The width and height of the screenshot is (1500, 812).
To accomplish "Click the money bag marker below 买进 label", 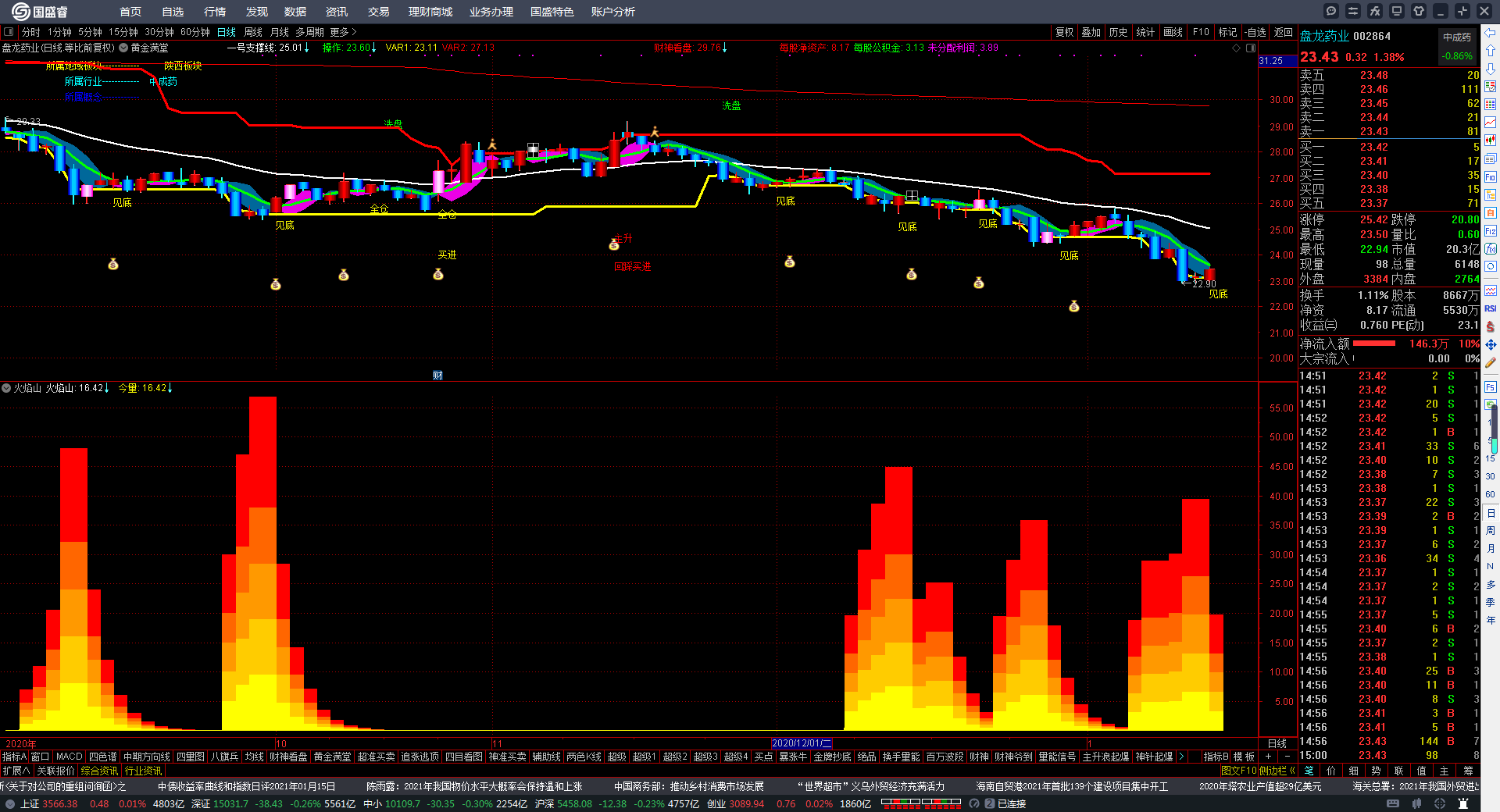I will (438, 274).
